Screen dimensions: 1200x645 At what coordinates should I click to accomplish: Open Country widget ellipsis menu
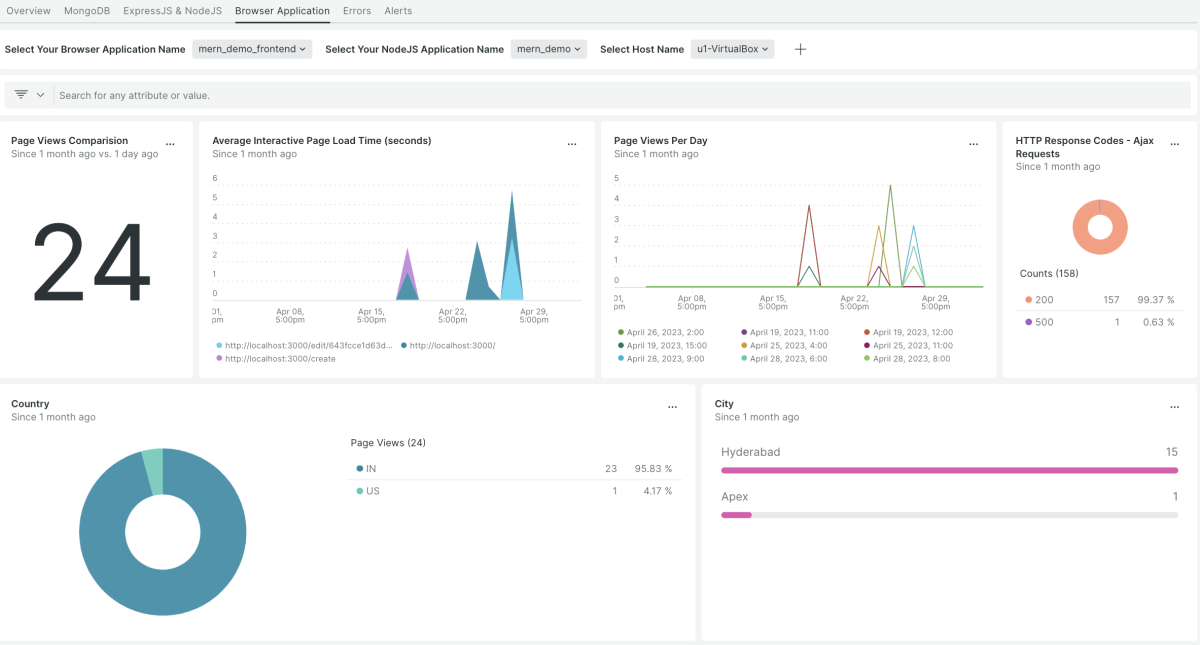click(x=672, y=408)
